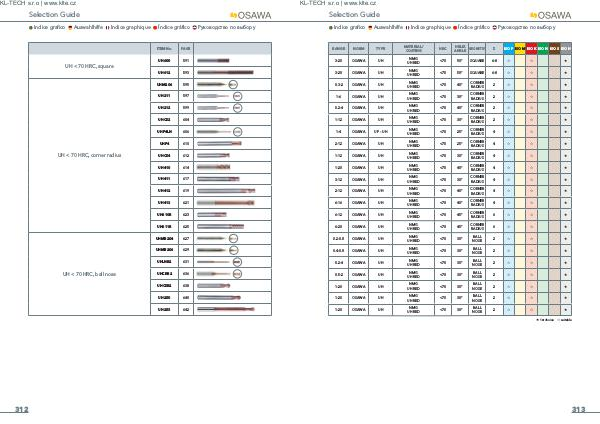Click first square end mill tool image
The image size is (600, 424).
tap(214, 61)
